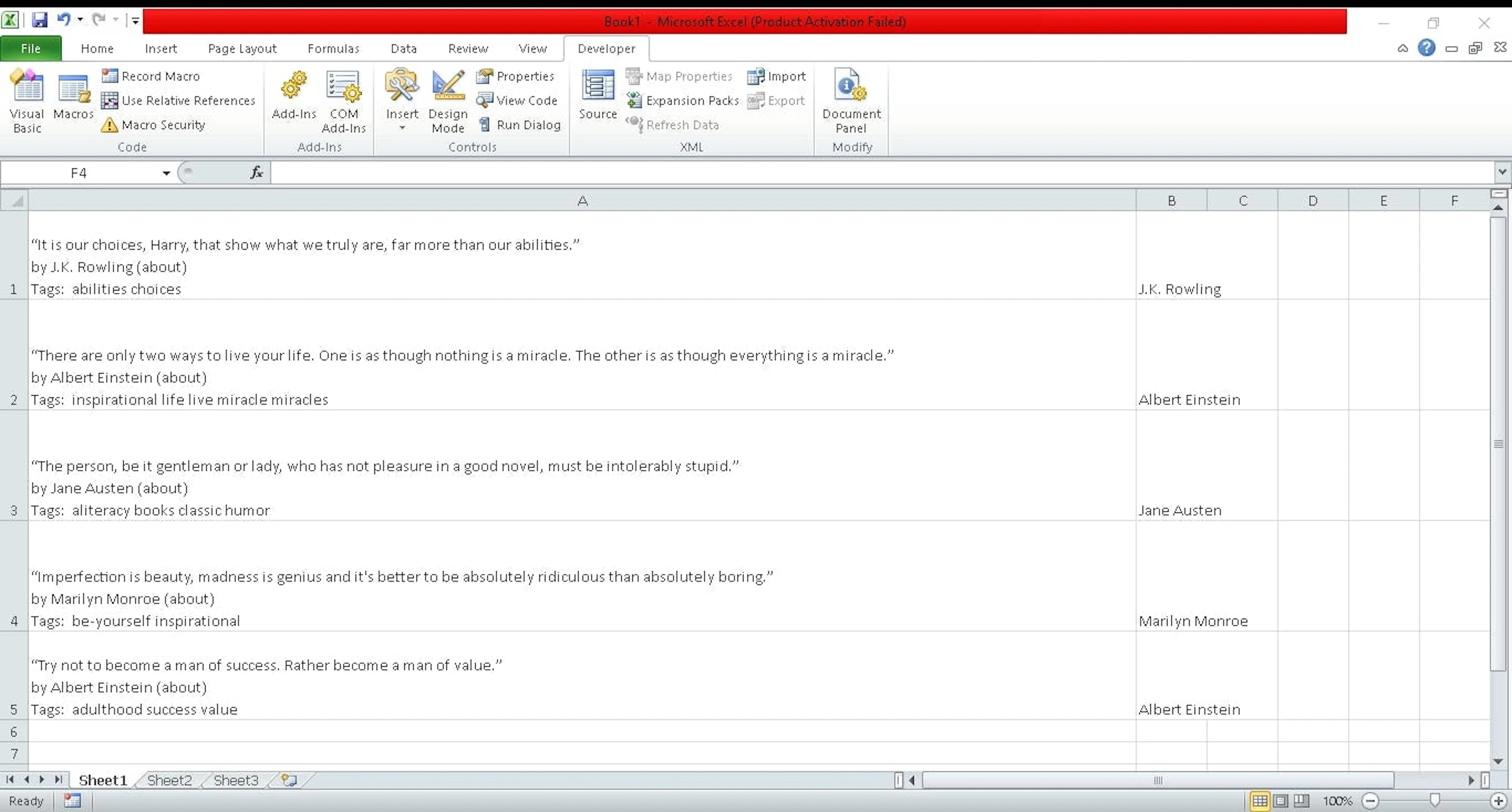
Task: Toggle Use Relative References
Action: click(x=178, y=100)
